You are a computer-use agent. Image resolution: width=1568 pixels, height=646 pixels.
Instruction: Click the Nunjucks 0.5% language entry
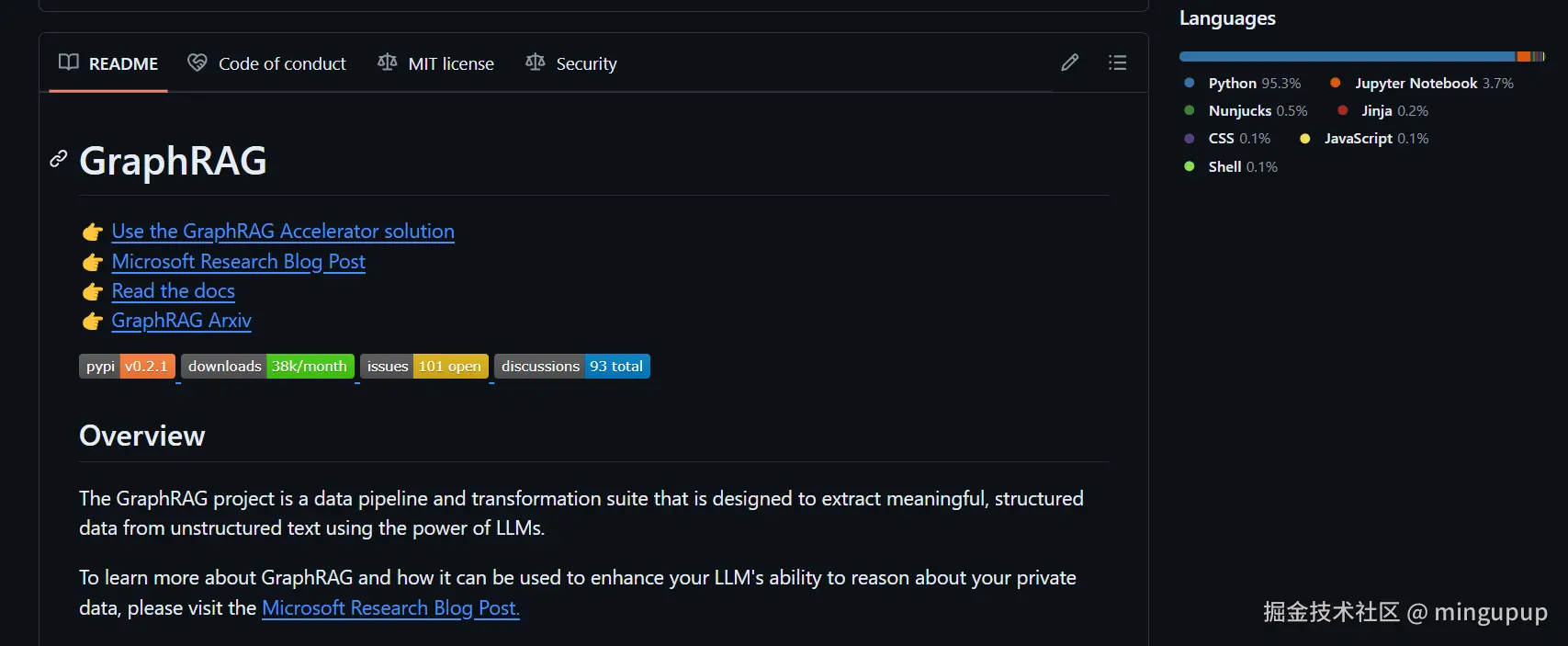[1257, 111]
